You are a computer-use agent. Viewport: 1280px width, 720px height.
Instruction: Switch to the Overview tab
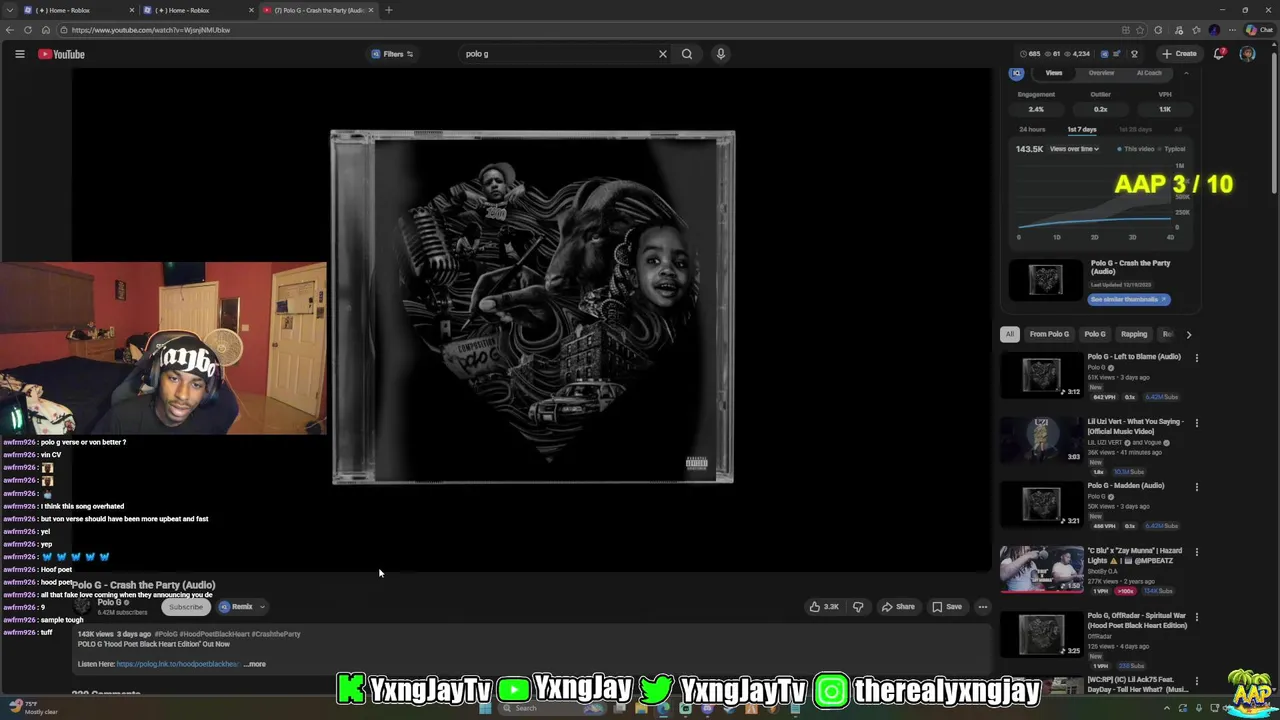tap(1101, 73)
